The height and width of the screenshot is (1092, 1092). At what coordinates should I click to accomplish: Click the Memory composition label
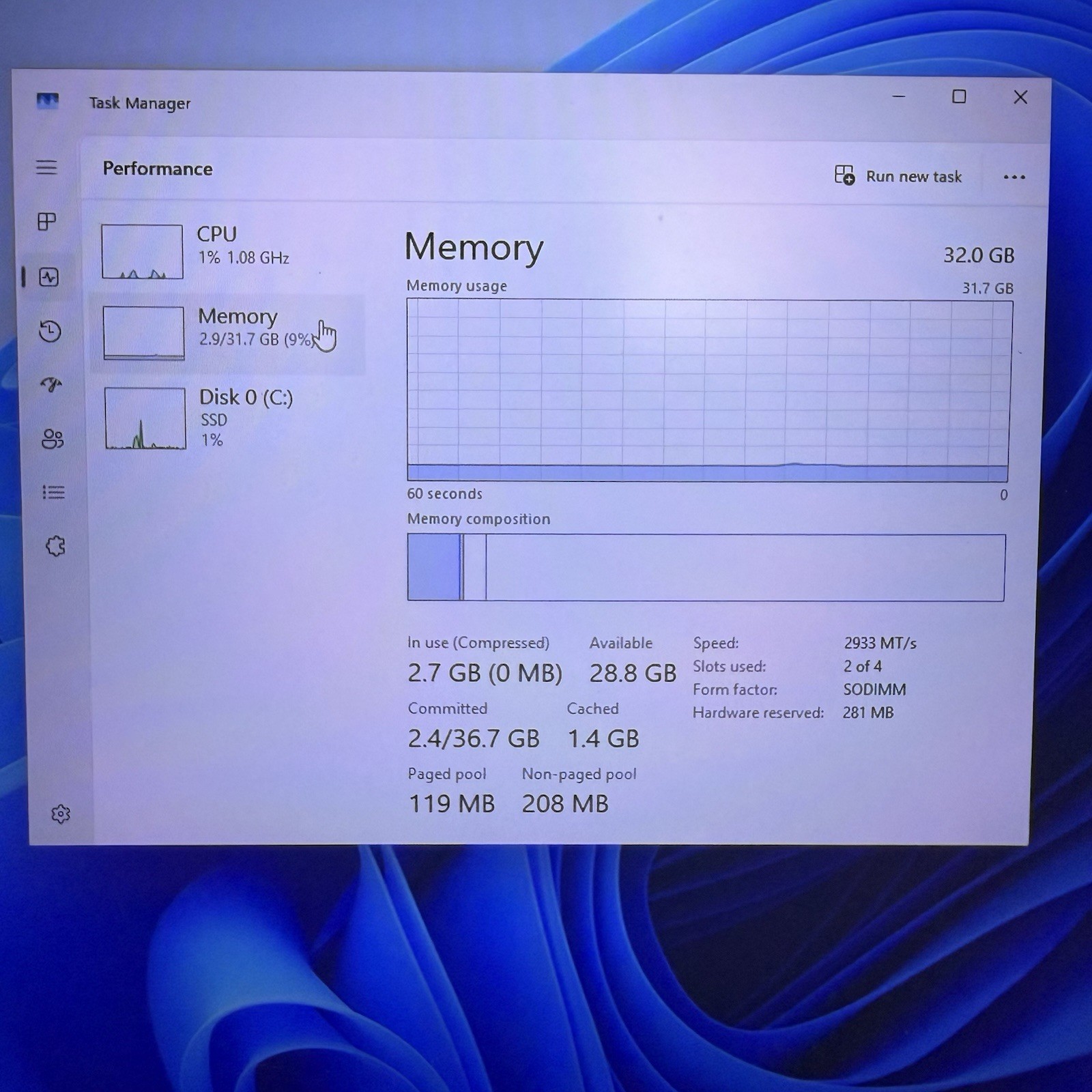tap(478, 519)
